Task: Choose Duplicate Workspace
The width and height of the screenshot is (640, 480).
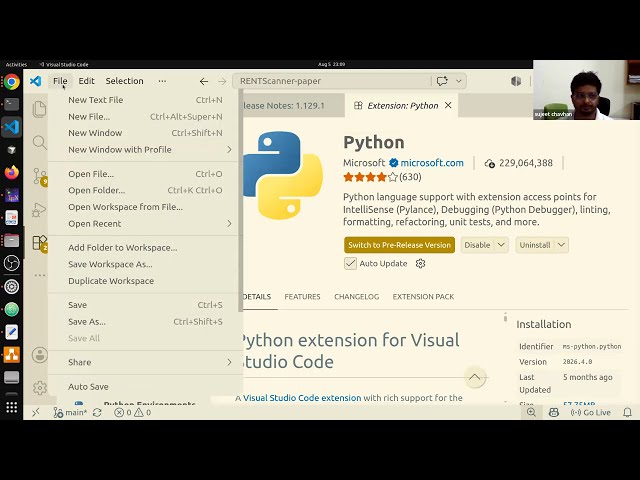Action: [x=145, y=281]
